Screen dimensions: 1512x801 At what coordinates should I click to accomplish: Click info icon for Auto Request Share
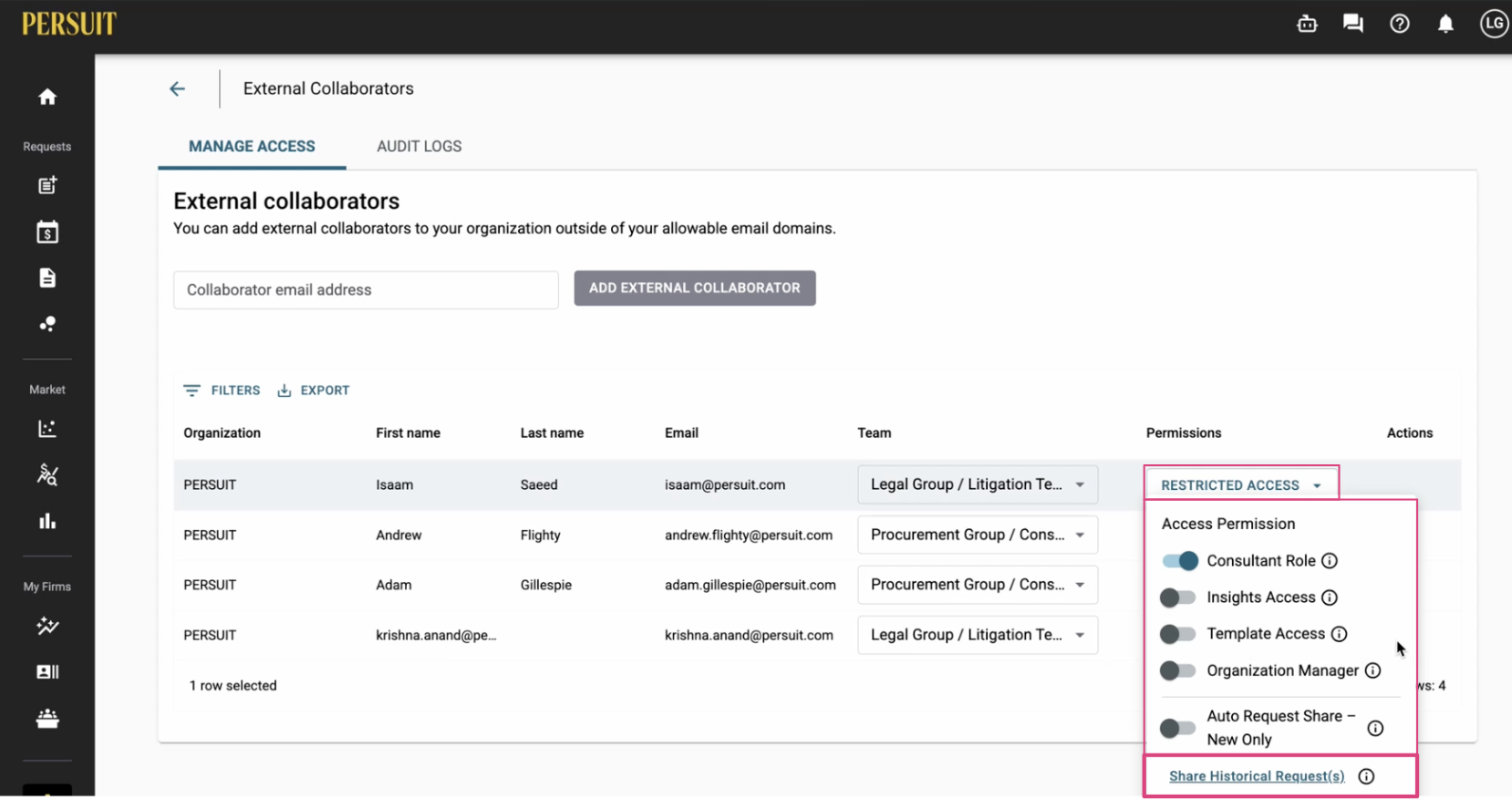(x=1375, y=728)
